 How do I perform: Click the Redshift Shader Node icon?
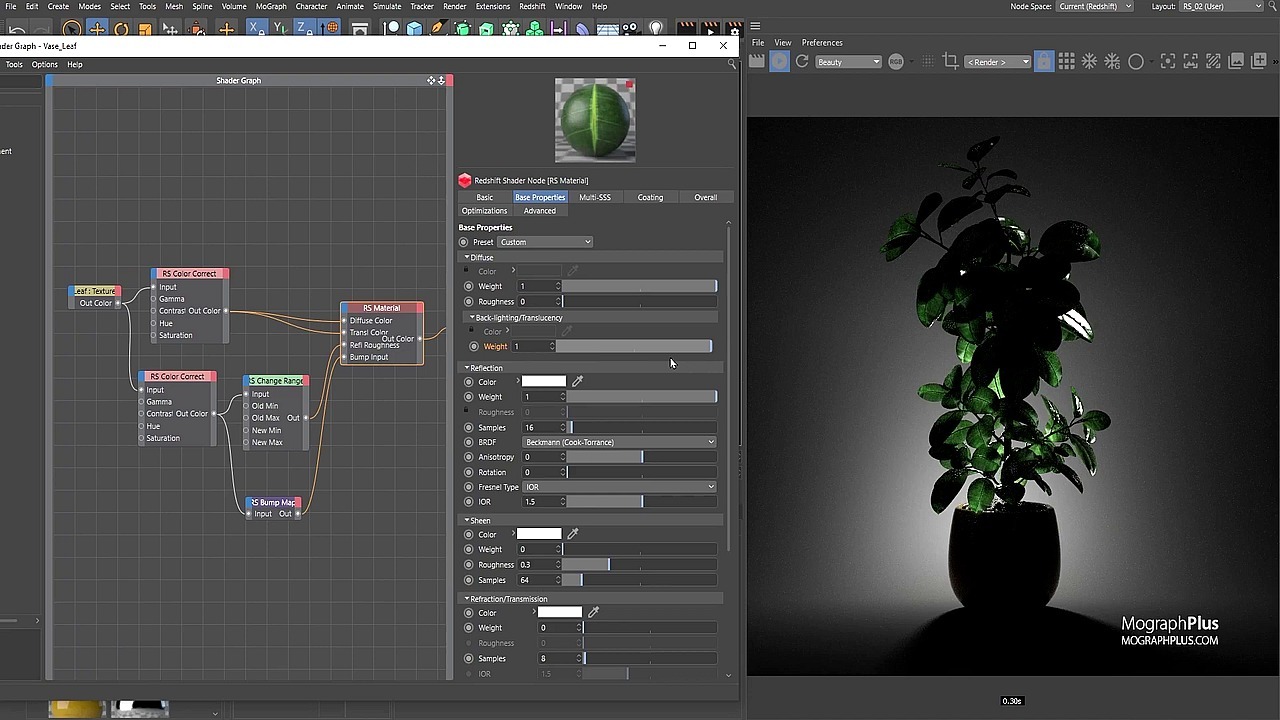[x=465, y=181]
